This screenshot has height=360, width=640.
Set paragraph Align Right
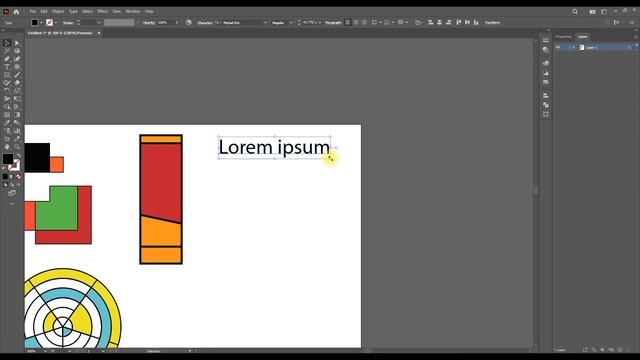point(364,22)
